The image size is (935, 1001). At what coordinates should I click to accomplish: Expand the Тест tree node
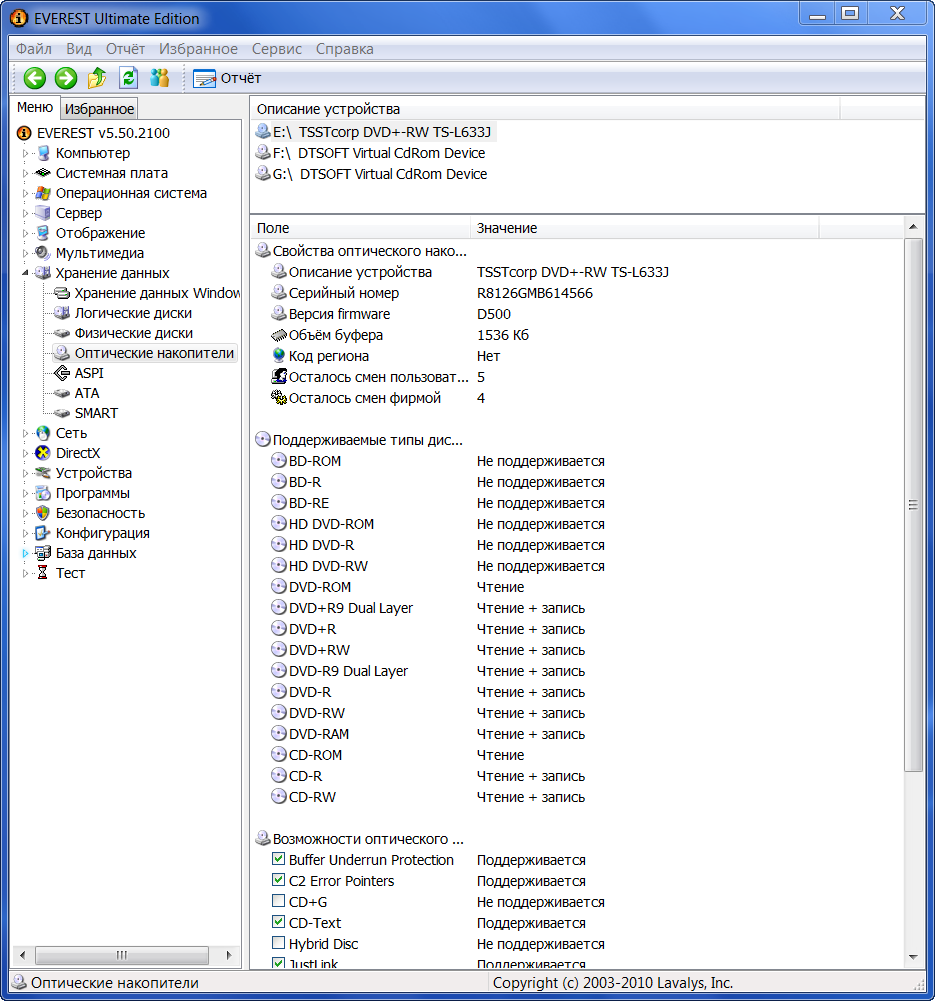(x=26, y=573)
